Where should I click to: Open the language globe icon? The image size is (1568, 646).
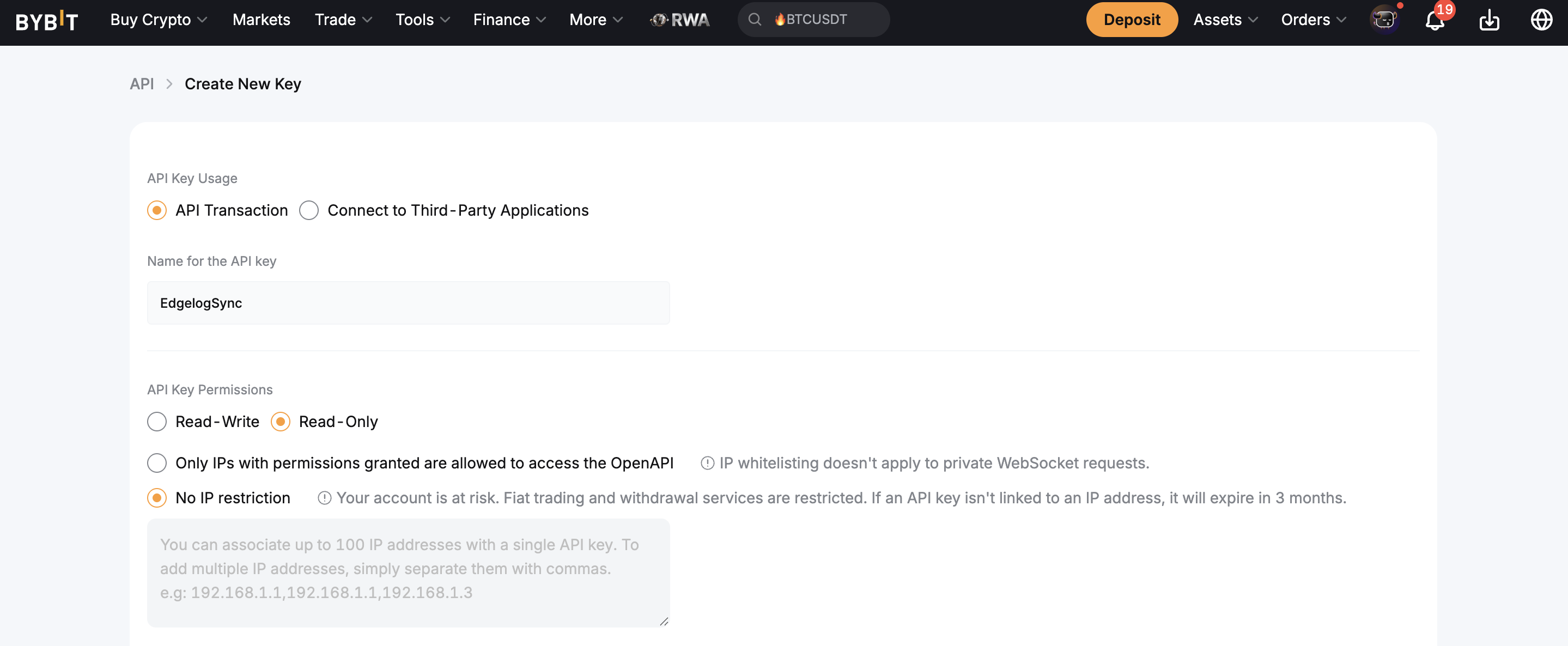(1541, 20)
